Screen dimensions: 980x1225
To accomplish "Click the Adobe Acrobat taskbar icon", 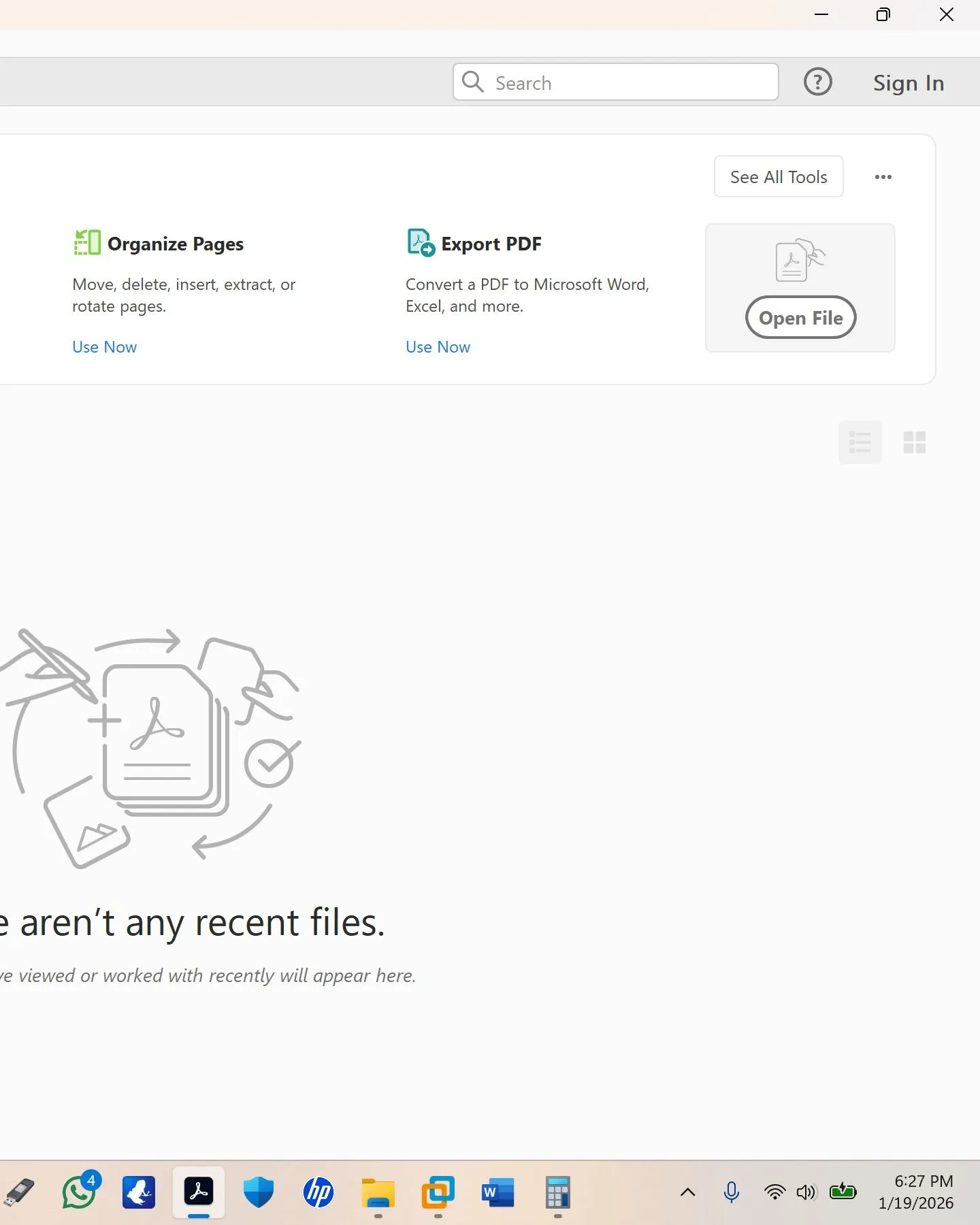I will (x=199, y=1192).
